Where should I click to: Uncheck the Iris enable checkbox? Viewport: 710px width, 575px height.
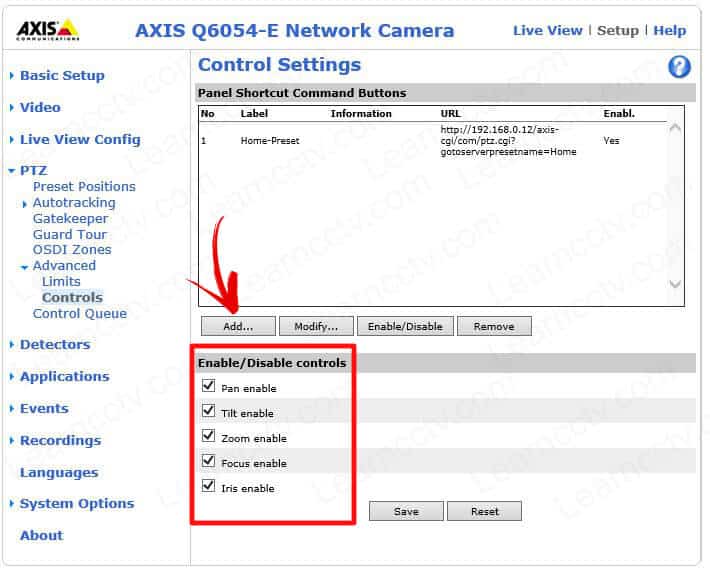point(209,486)
